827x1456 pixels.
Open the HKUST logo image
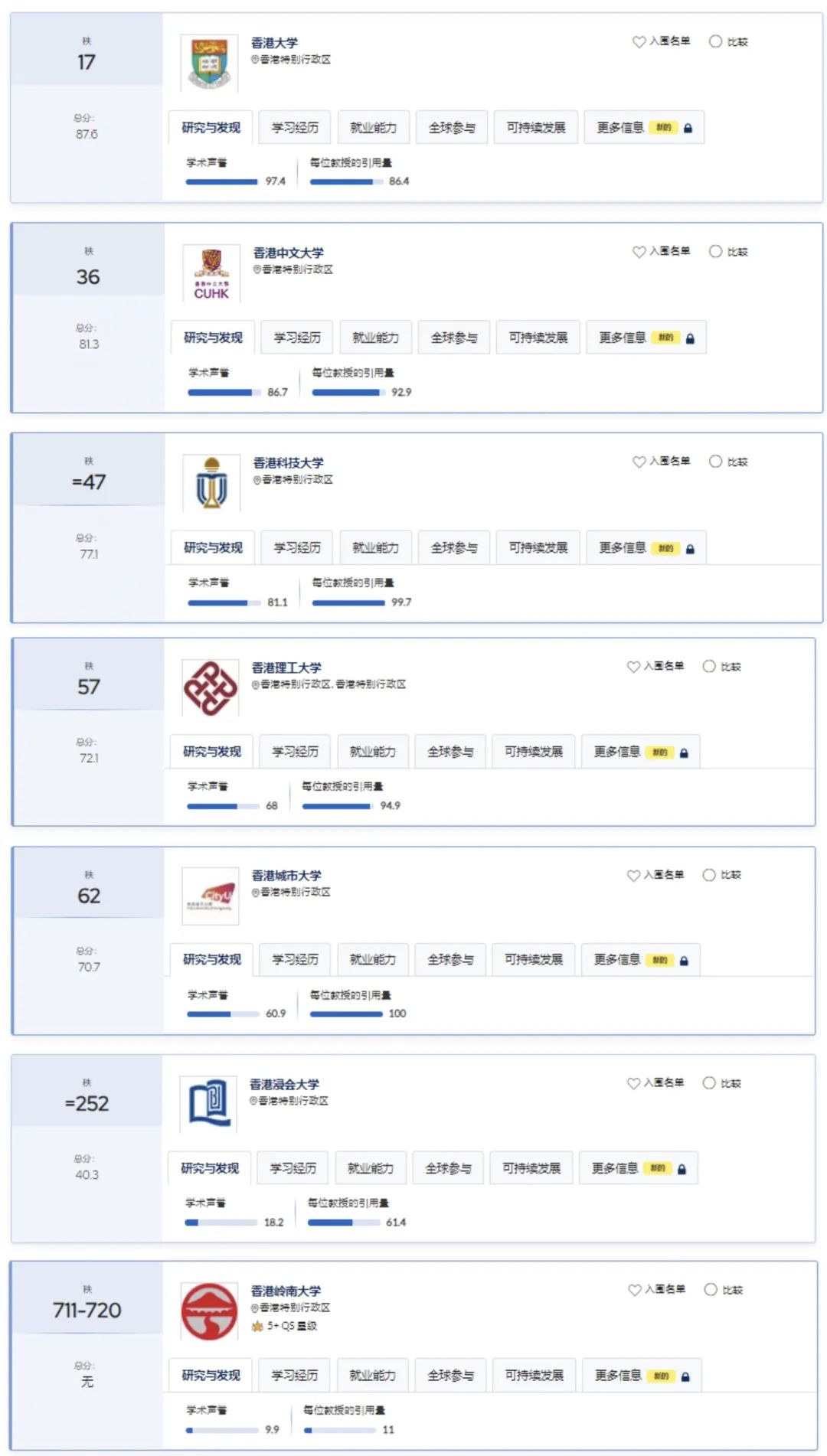[211, 483]
